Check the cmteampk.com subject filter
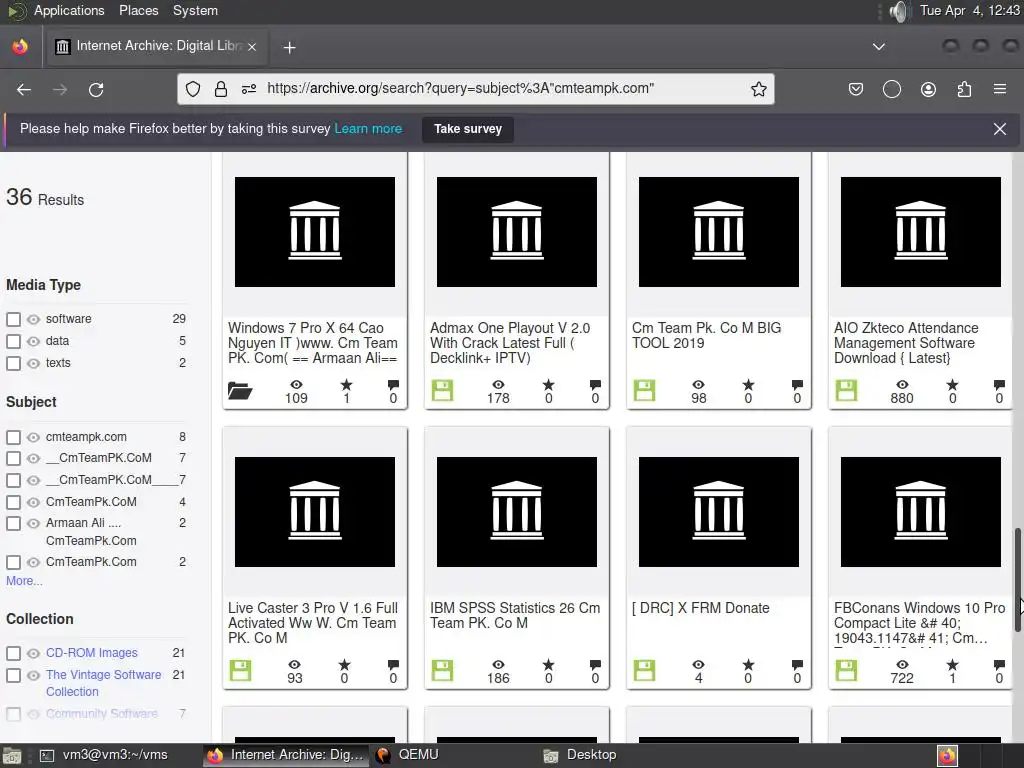The width and height of the screenshot is (1024, 768). tap(13, 438)
